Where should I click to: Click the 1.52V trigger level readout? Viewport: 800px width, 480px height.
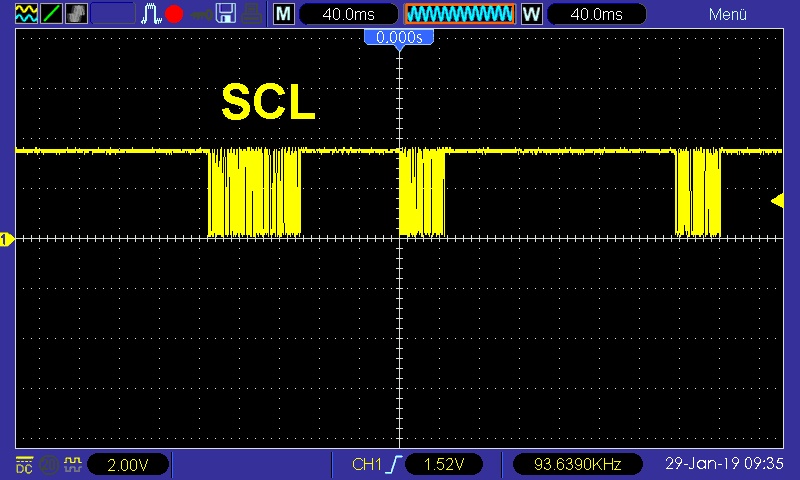click(444, 464)
